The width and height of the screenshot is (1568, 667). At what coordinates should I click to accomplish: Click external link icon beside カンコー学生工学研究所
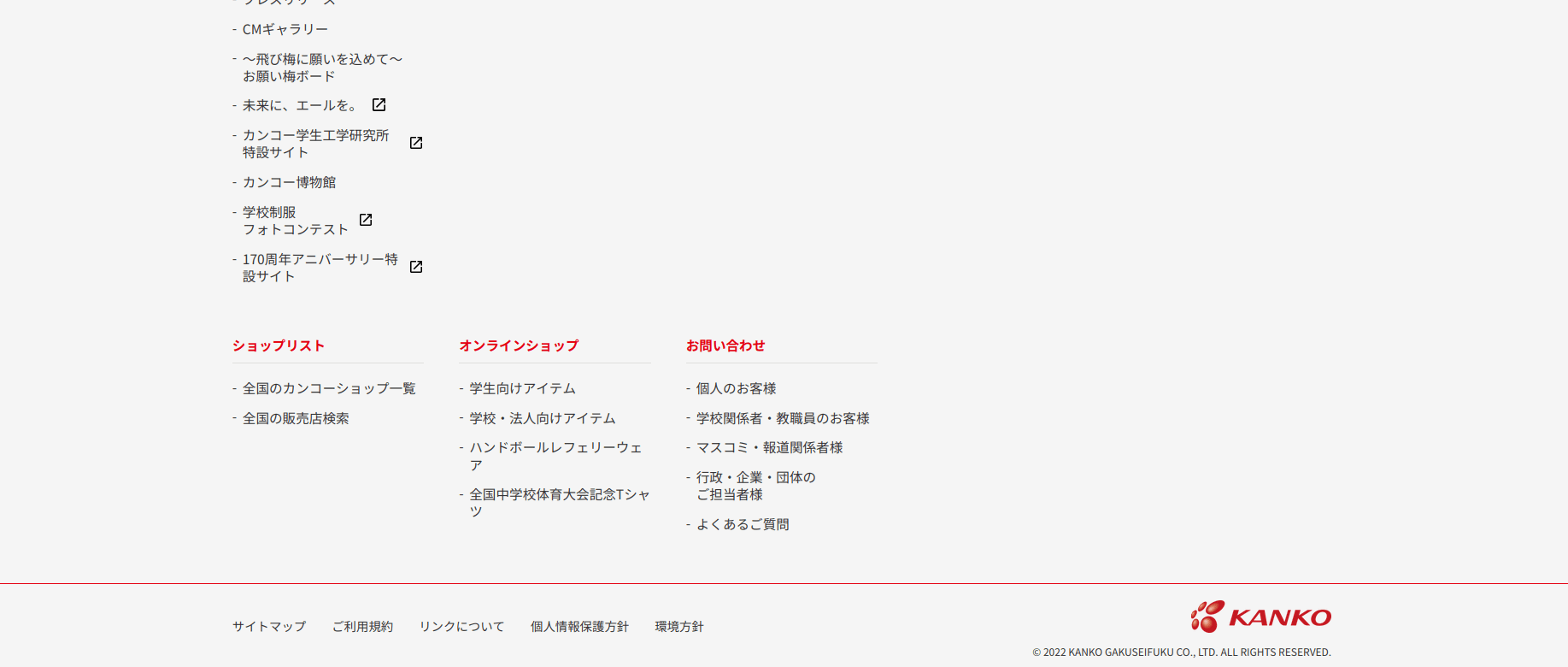[x=416, y=143]
